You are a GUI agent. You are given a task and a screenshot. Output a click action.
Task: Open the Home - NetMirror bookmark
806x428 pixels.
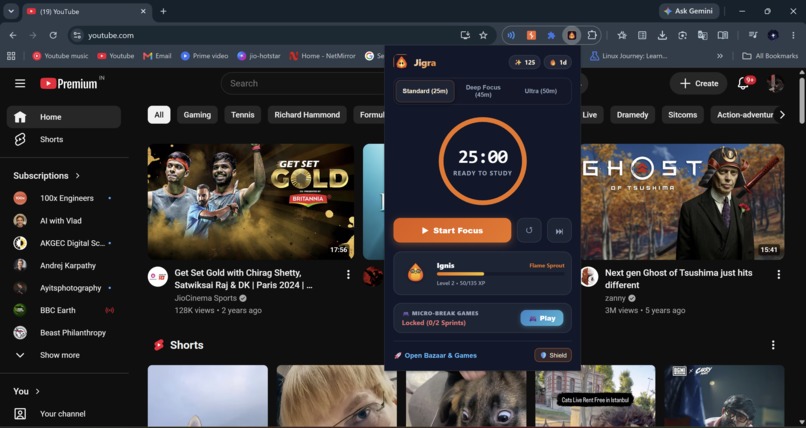(x=322, y=55)
